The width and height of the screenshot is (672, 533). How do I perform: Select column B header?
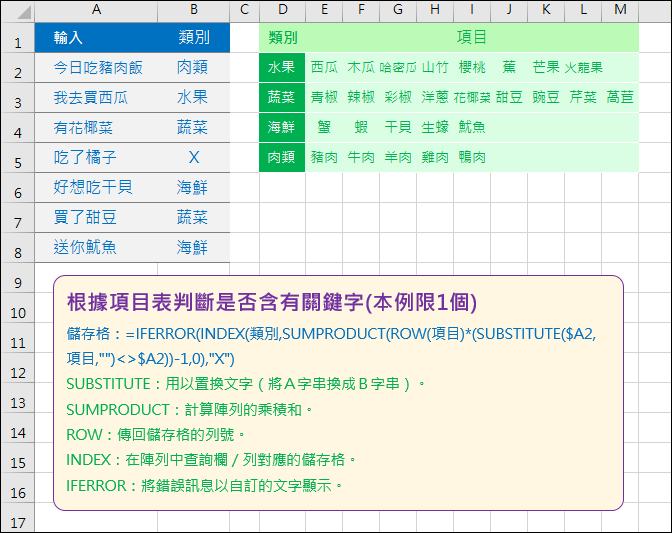[194, 10]
